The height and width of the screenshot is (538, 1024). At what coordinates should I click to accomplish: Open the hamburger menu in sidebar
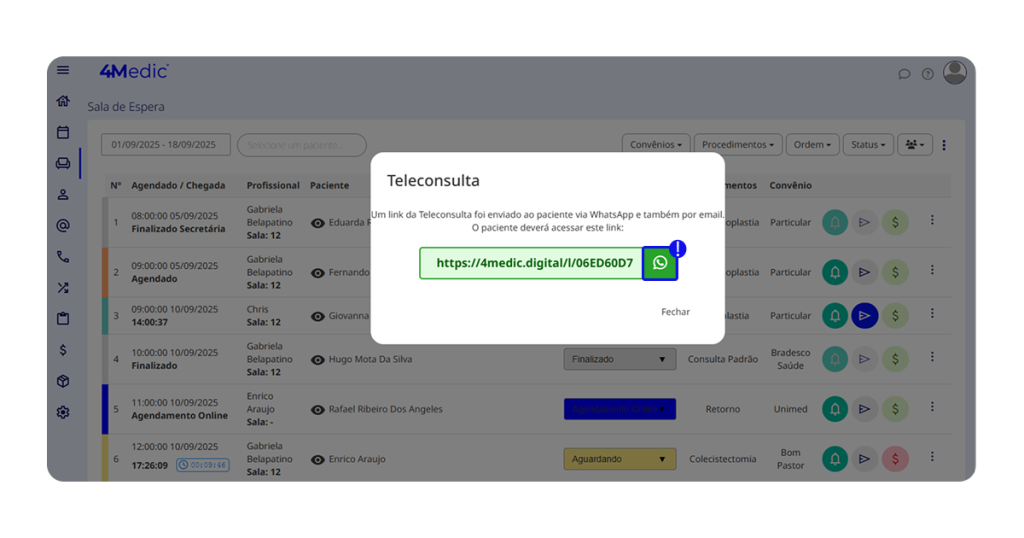(x=63, y=70)
